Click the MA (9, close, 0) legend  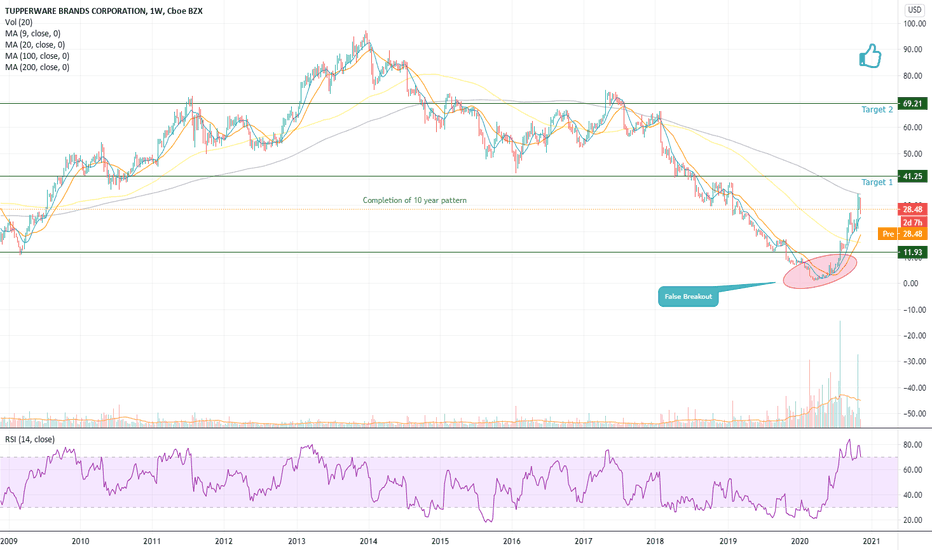[33, 33]
